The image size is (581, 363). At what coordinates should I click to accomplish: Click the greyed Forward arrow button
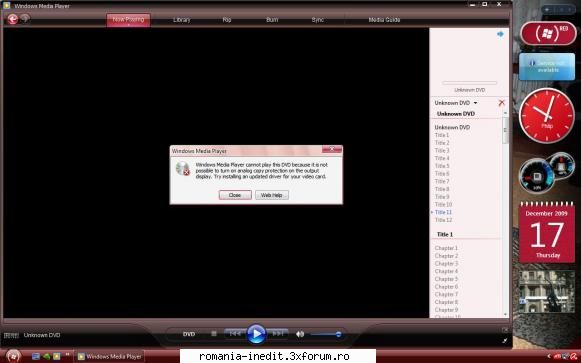25,18
